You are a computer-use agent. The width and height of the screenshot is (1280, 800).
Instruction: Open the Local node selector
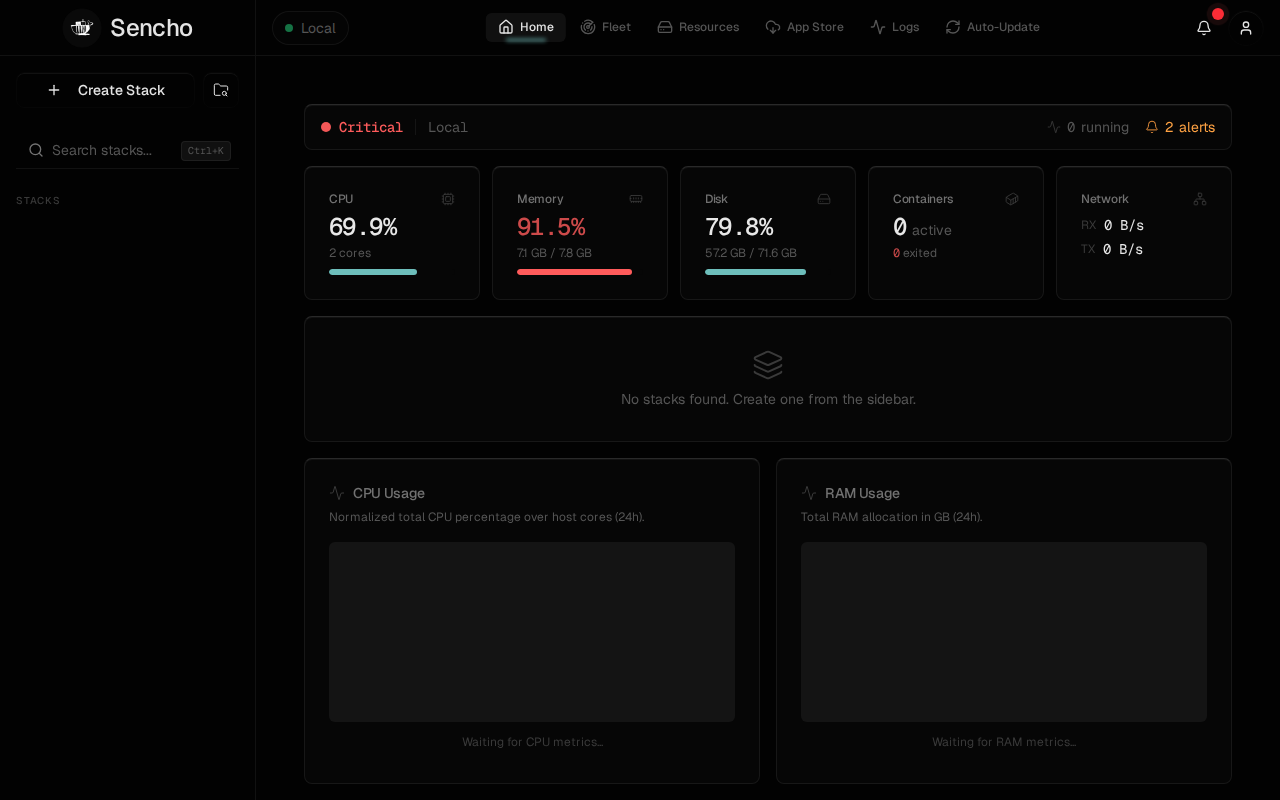pyautogui.click(x=310, y=28)
